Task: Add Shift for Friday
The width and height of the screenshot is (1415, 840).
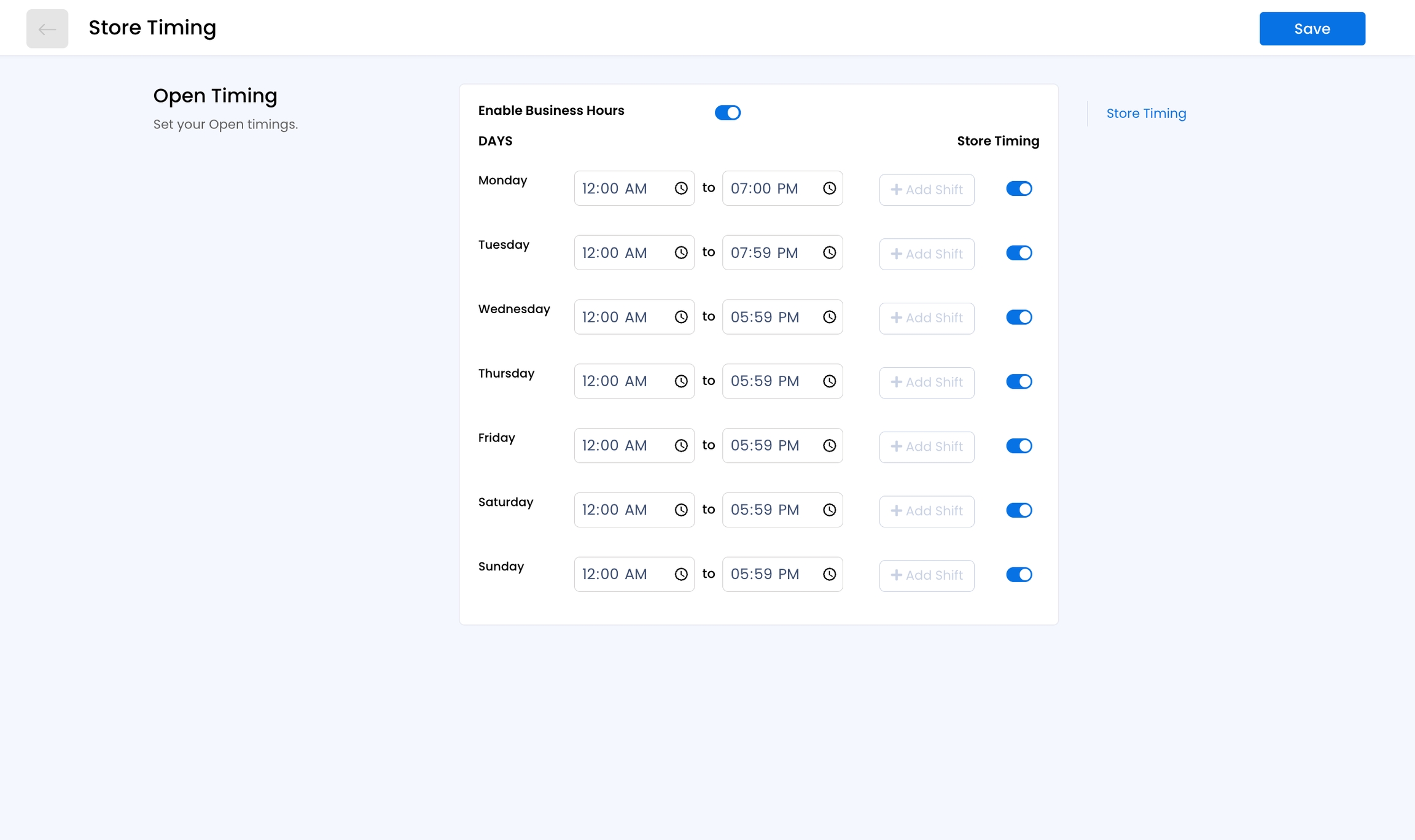Action: point(926,447)
